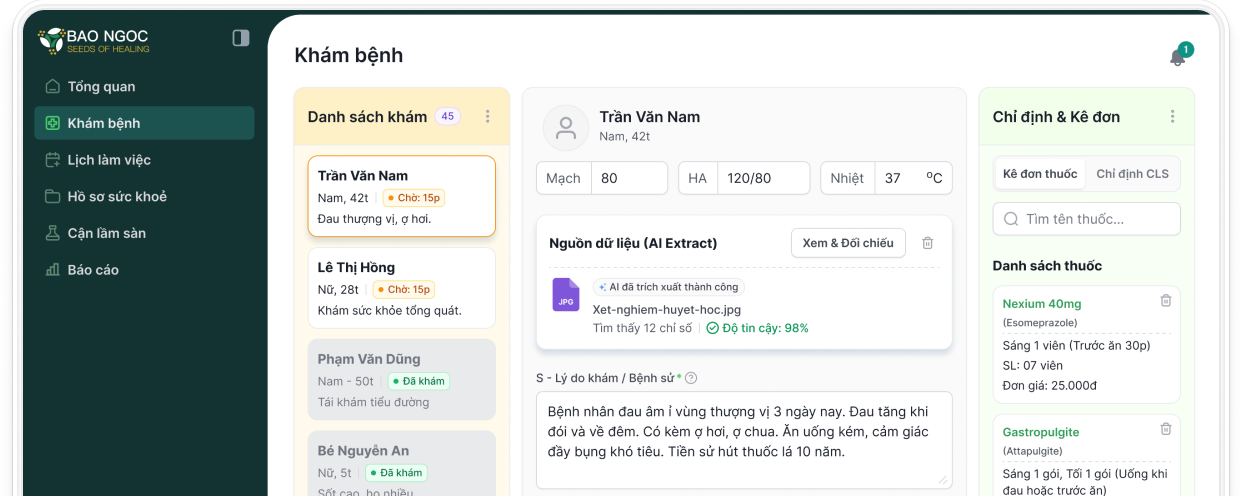The width and height of the screenshot is (1242, 496).
Task: Click Bé Nguyên An's Đã khám badge
Action: point(396,473)
